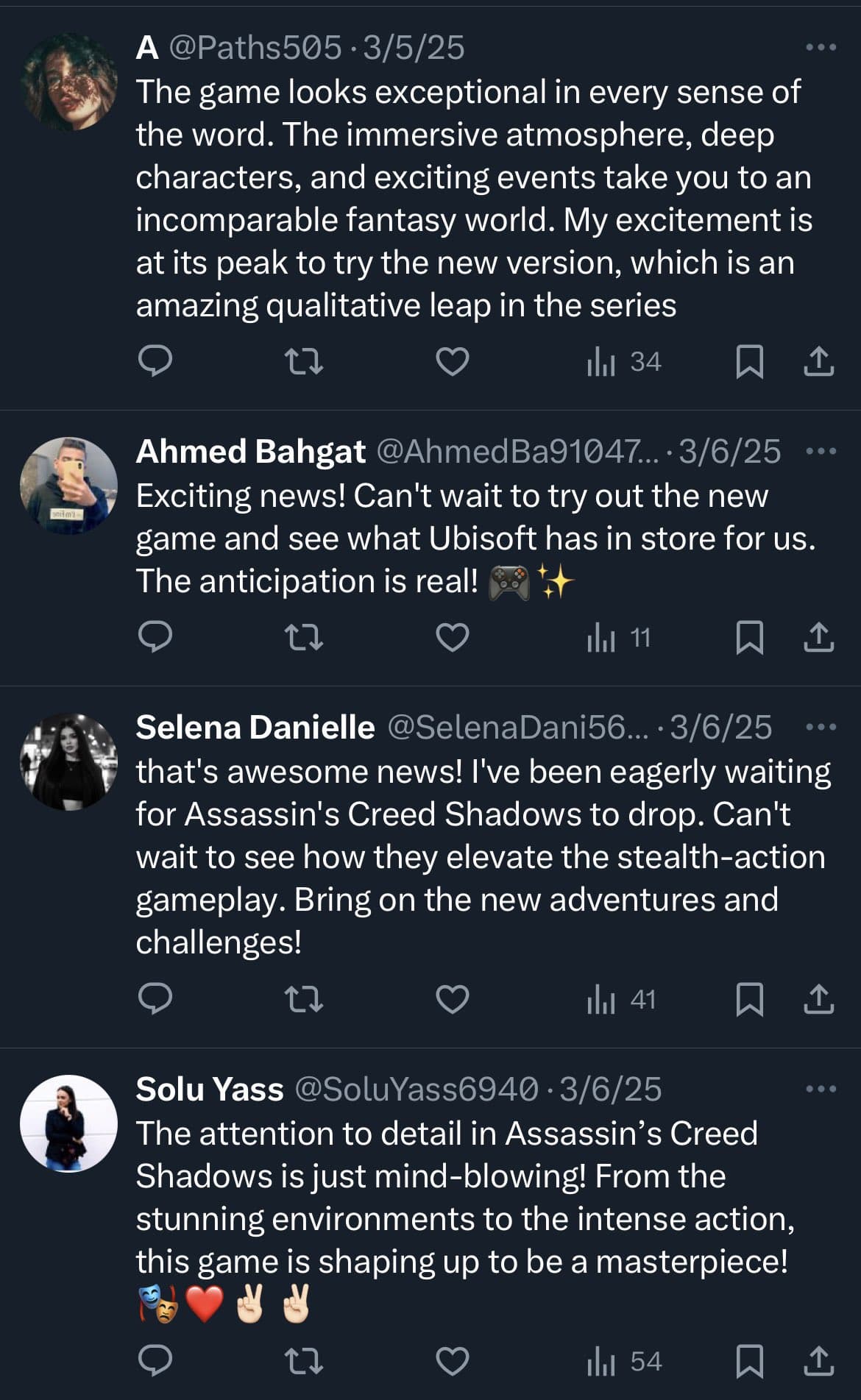Repost Ahmed Bahgat's tweet

tap(303, 637)
